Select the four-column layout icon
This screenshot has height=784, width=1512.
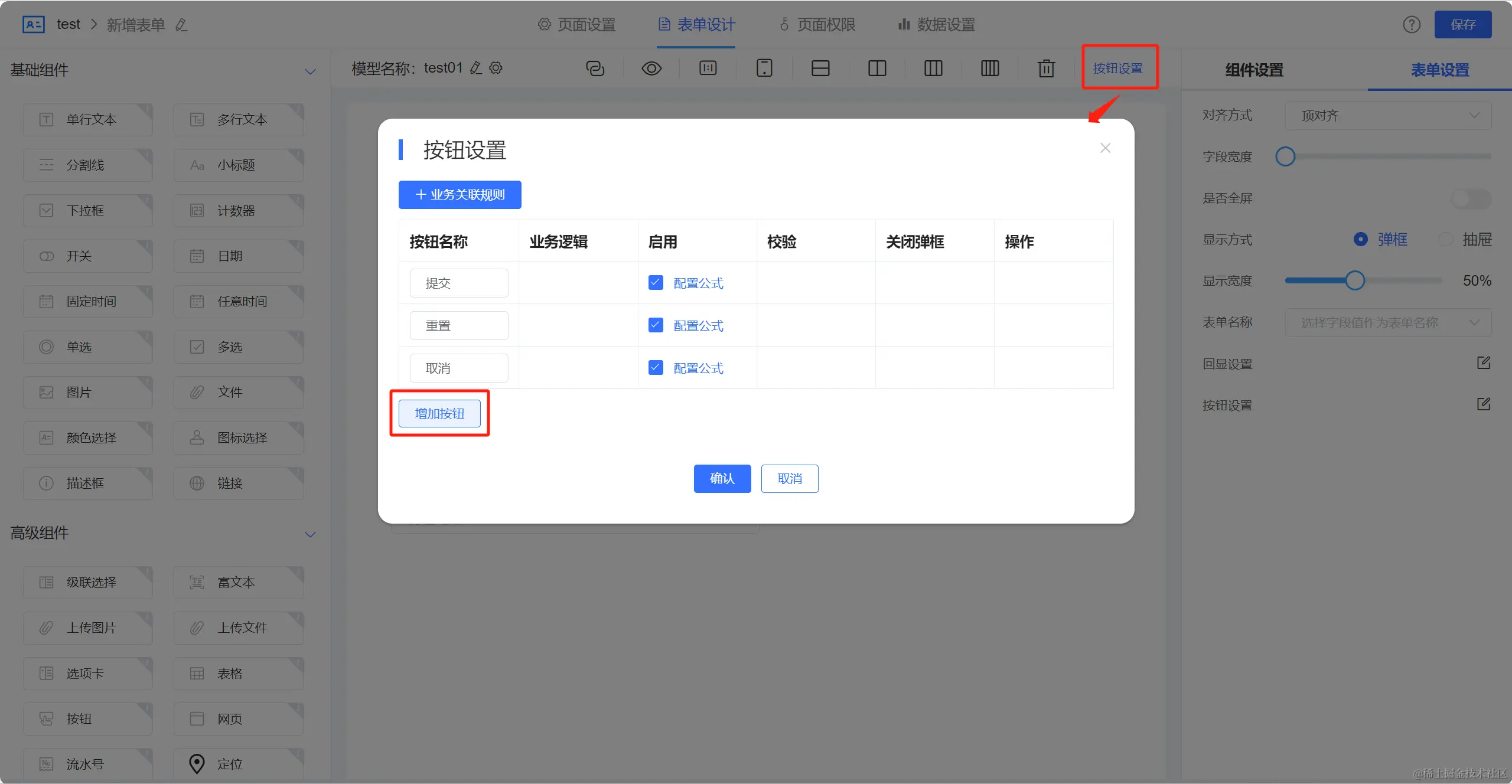tap(990, 68)
